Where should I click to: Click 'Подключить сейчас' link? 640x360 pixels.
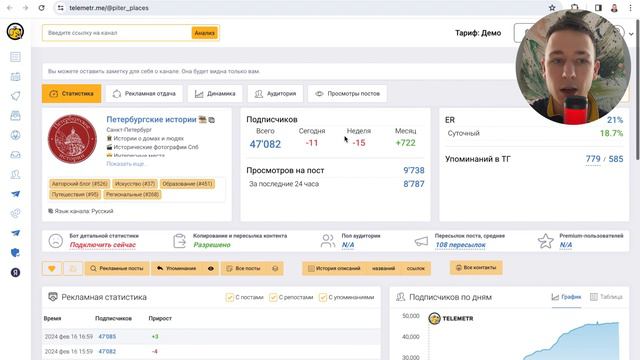click(x=102, y=245)
